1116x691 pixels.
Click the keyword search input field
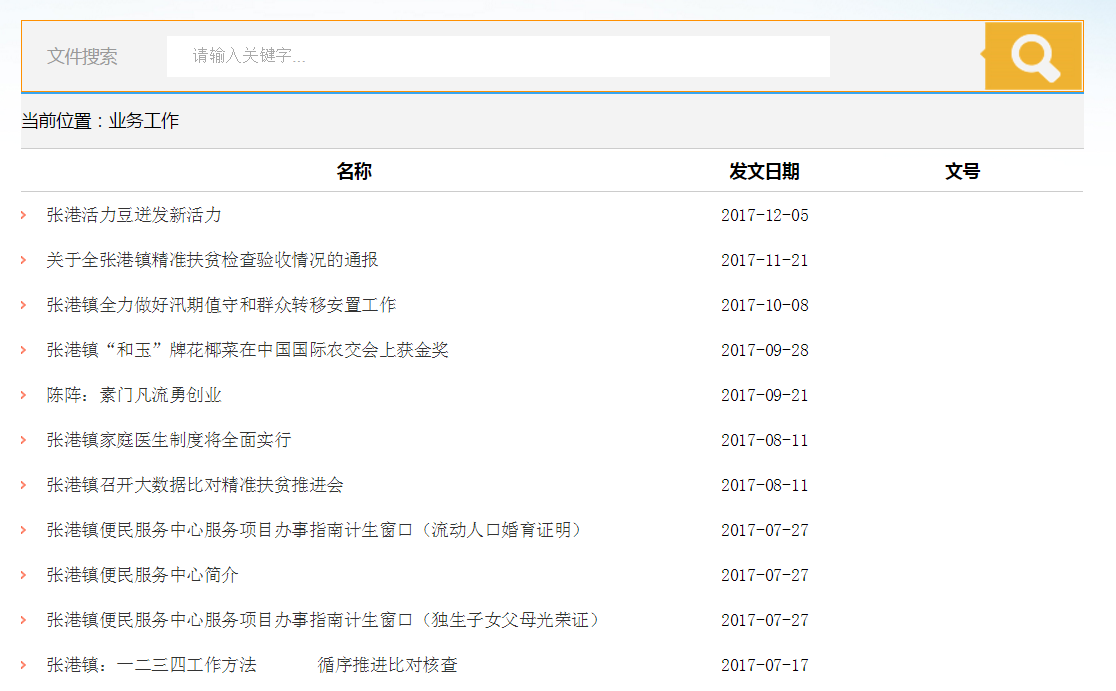pos(498,56)
